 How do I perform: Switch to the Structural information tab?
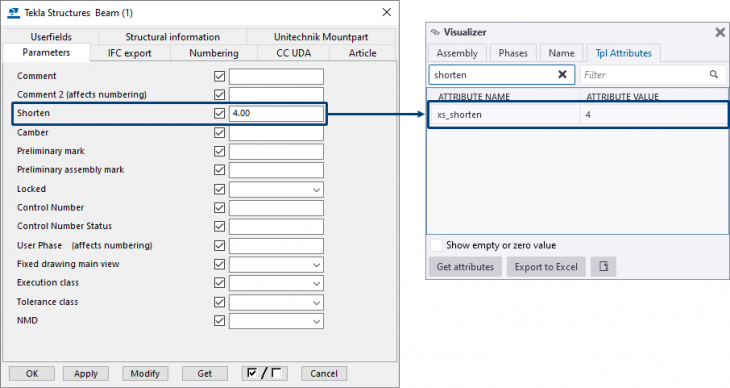click(x=172, y=37)
